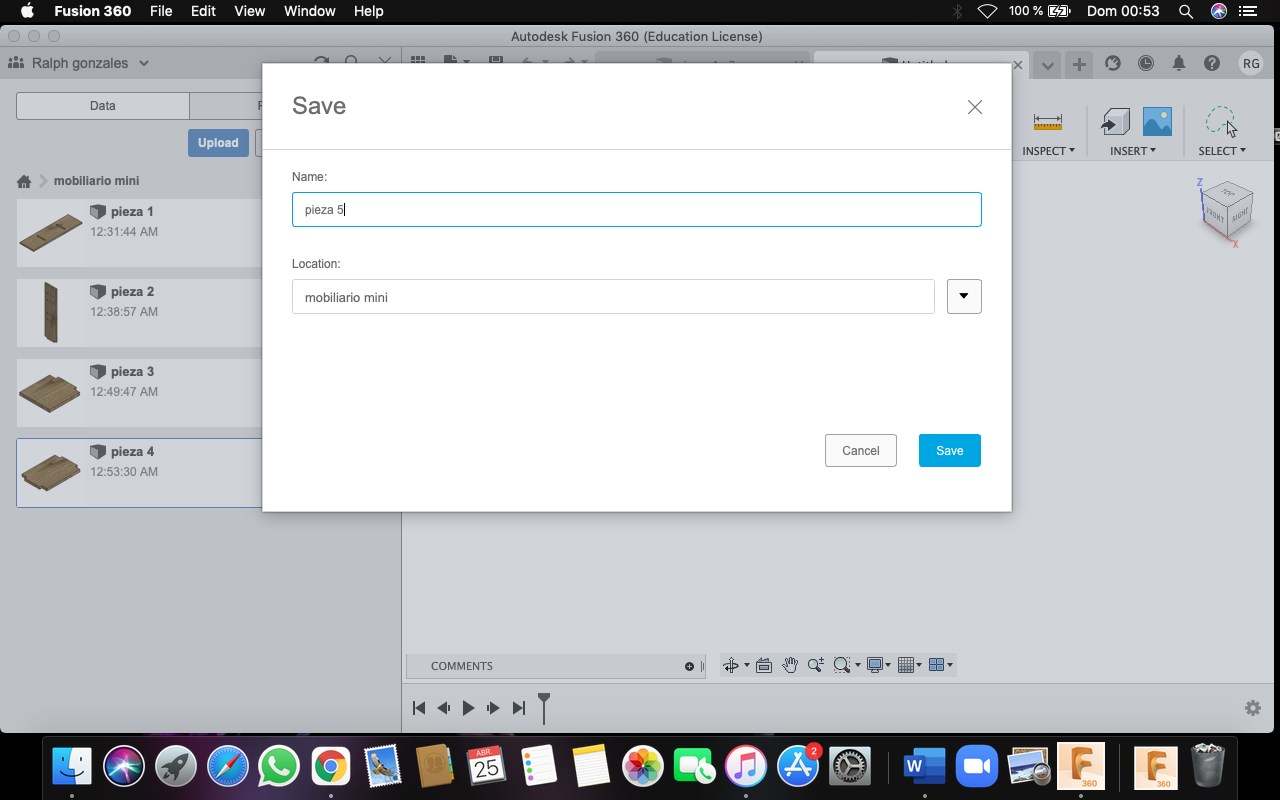Screen dimensions: 1280x800
Task: Click the Insert Derive icon
Action: pyautogui.click(x=1115, y=122)
